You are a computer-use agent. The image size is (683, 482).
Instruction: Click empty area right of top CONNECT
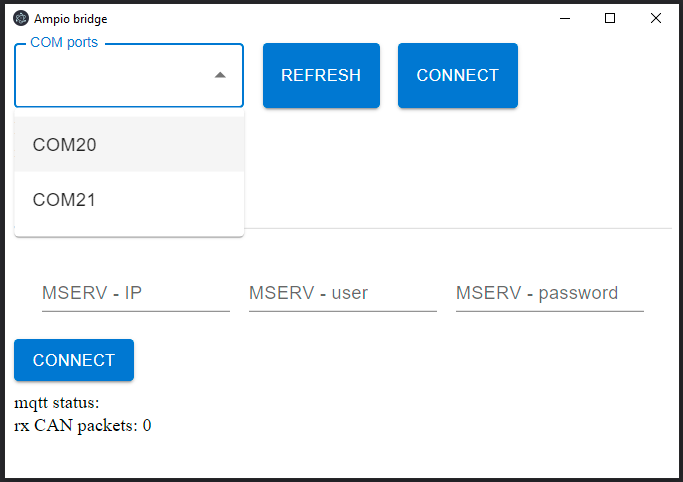(x=597, y=75)
